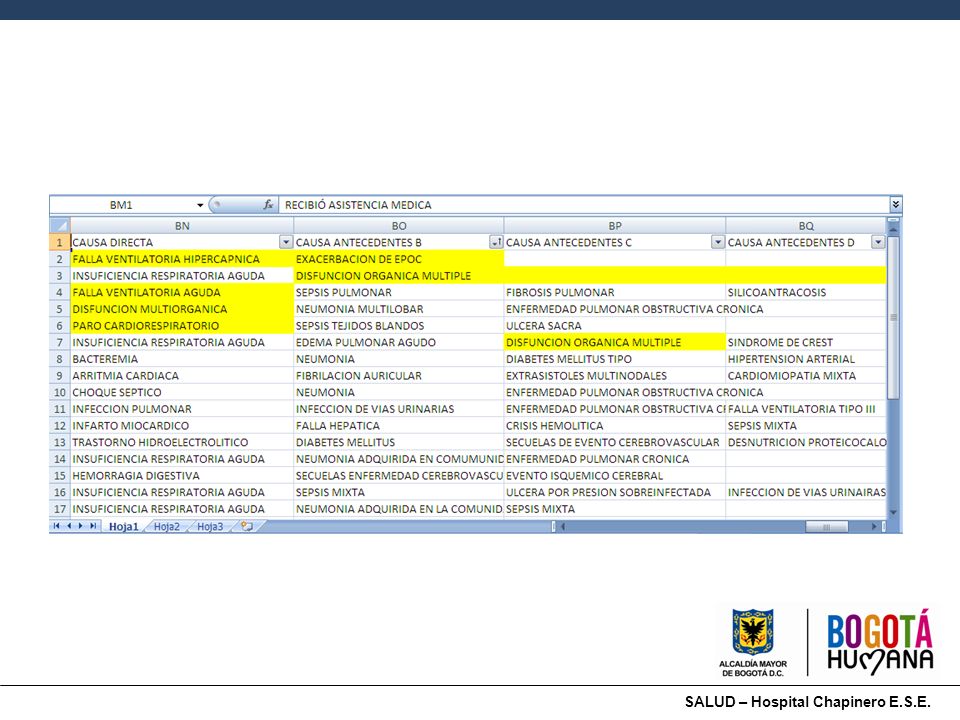Select cell ULCERA SACRA
The image size is (960, 720).
(615, 326)
